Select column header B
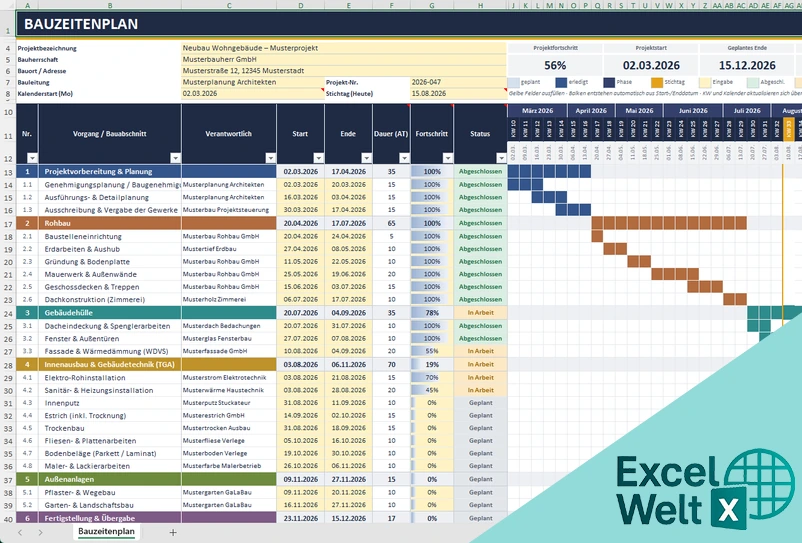 [110, 5]
